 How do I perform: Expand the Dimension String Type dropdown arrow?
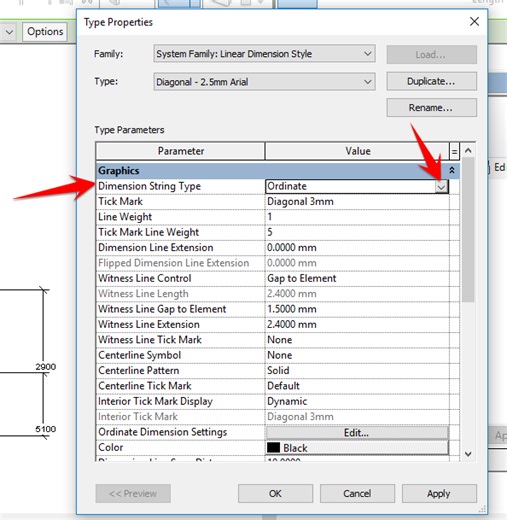coord(441,187)
